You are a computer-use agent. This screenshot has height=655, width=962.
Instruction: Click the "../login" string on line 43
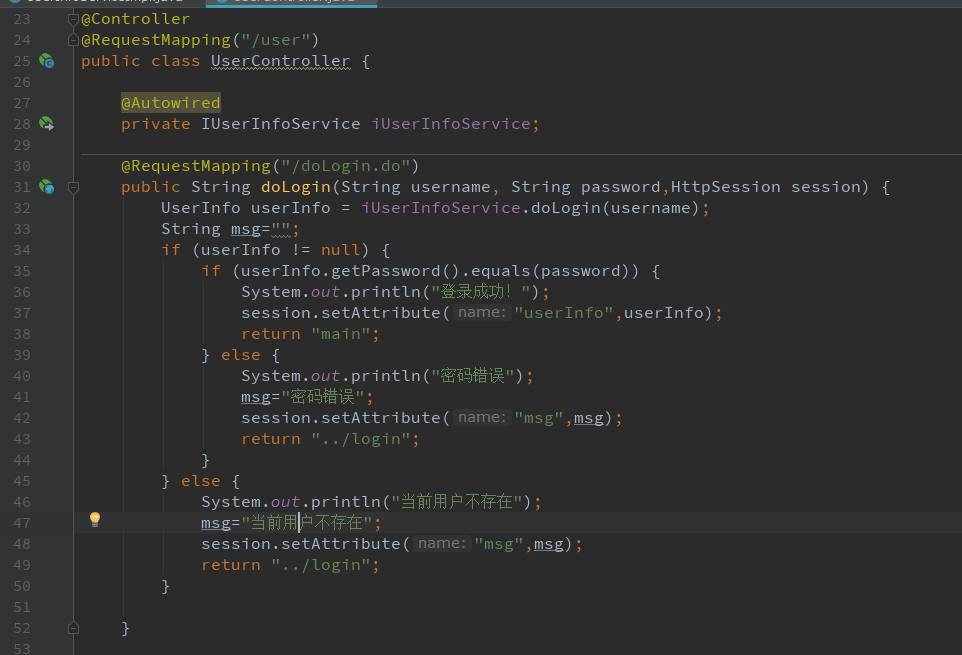point(361,439)
